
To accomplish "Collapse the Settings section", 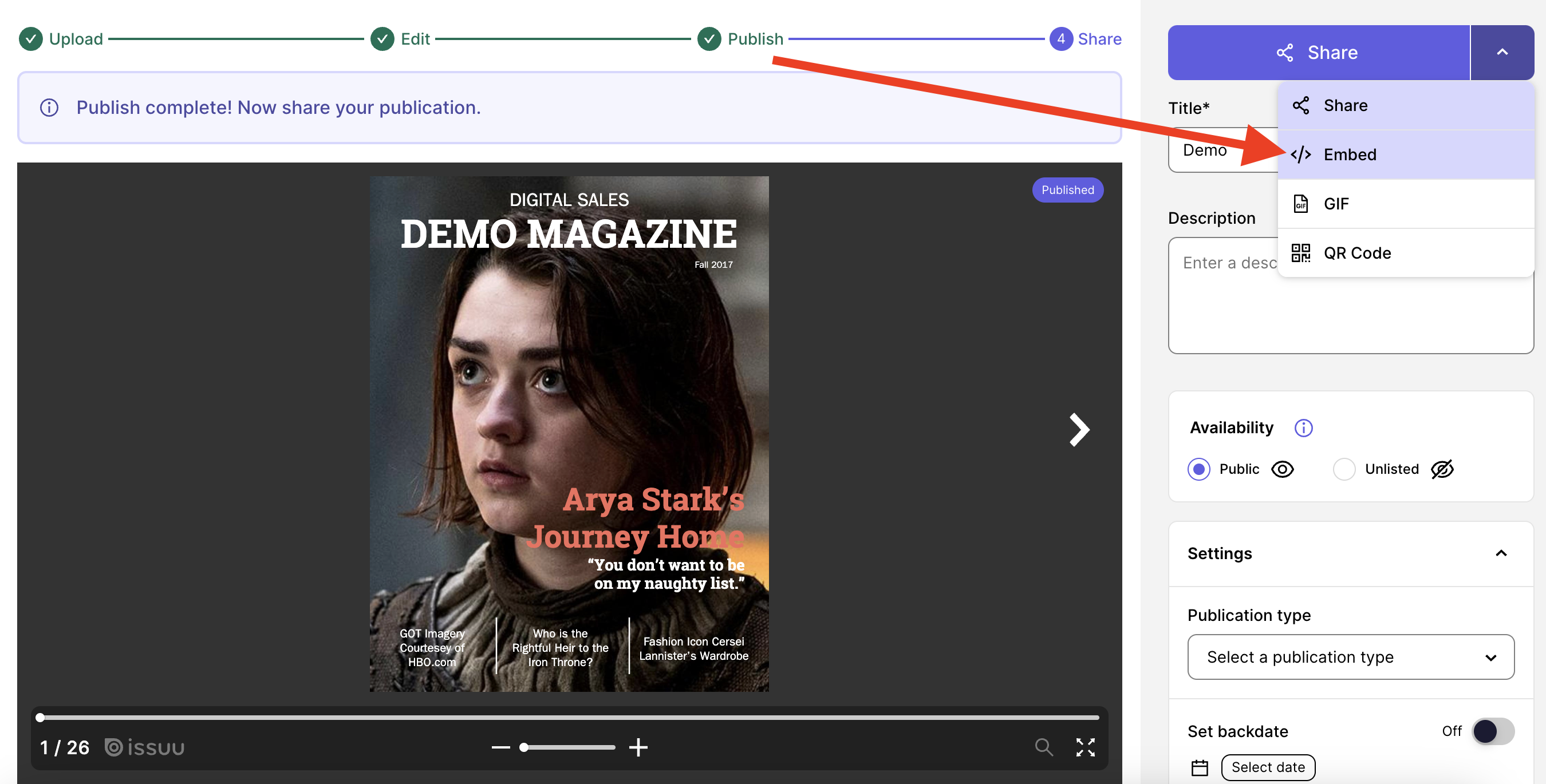I will click(1501, 553).
